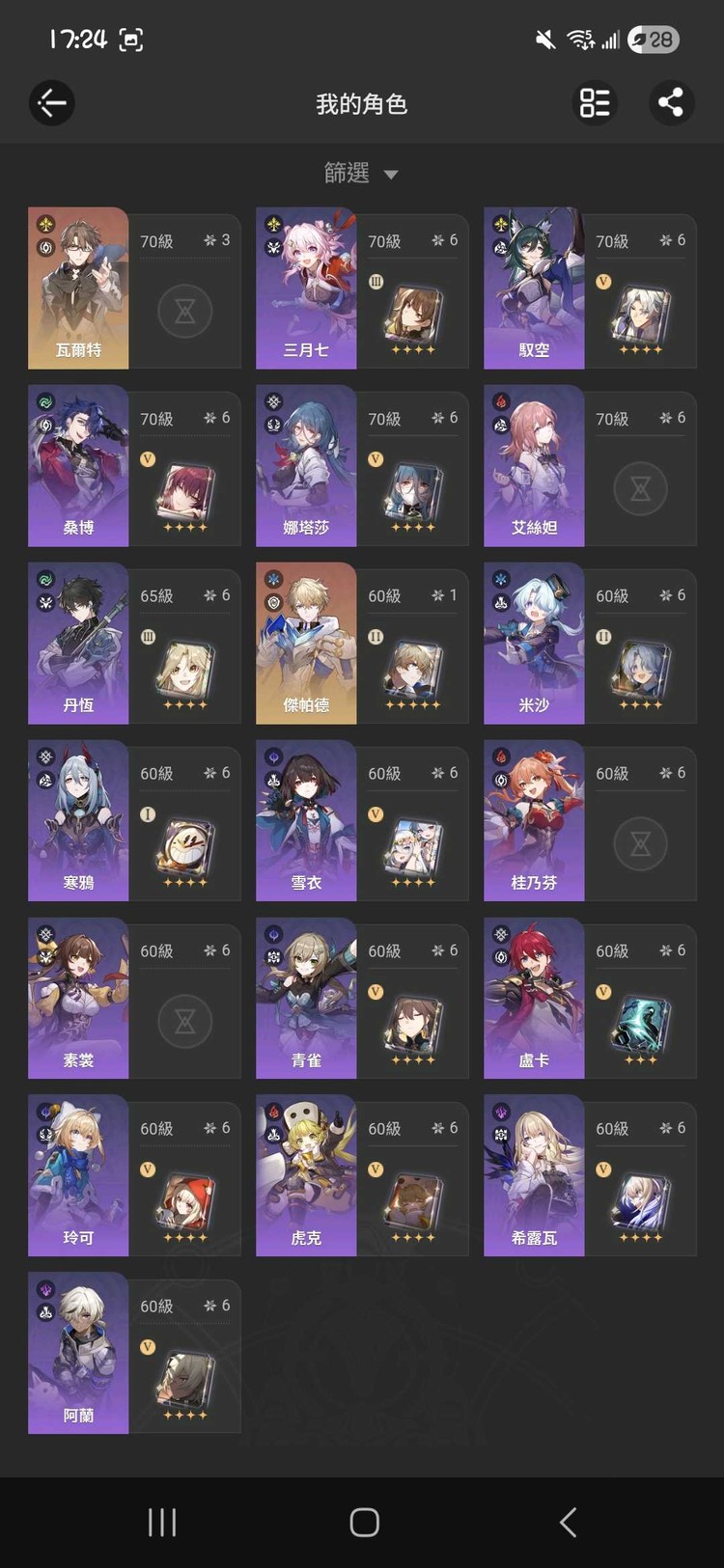
Task: Select 希露瓦 character portrait
Action: coord(534,1176)
